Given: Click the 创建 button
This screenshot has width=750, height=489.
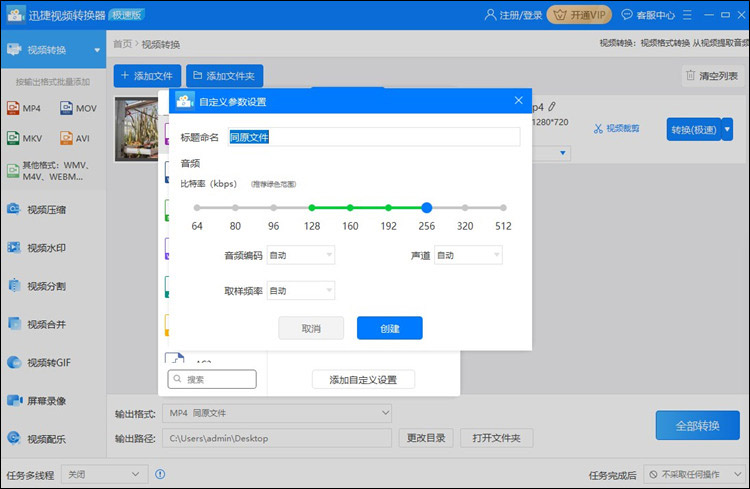Looking at the screenshot, I should 390,328.
